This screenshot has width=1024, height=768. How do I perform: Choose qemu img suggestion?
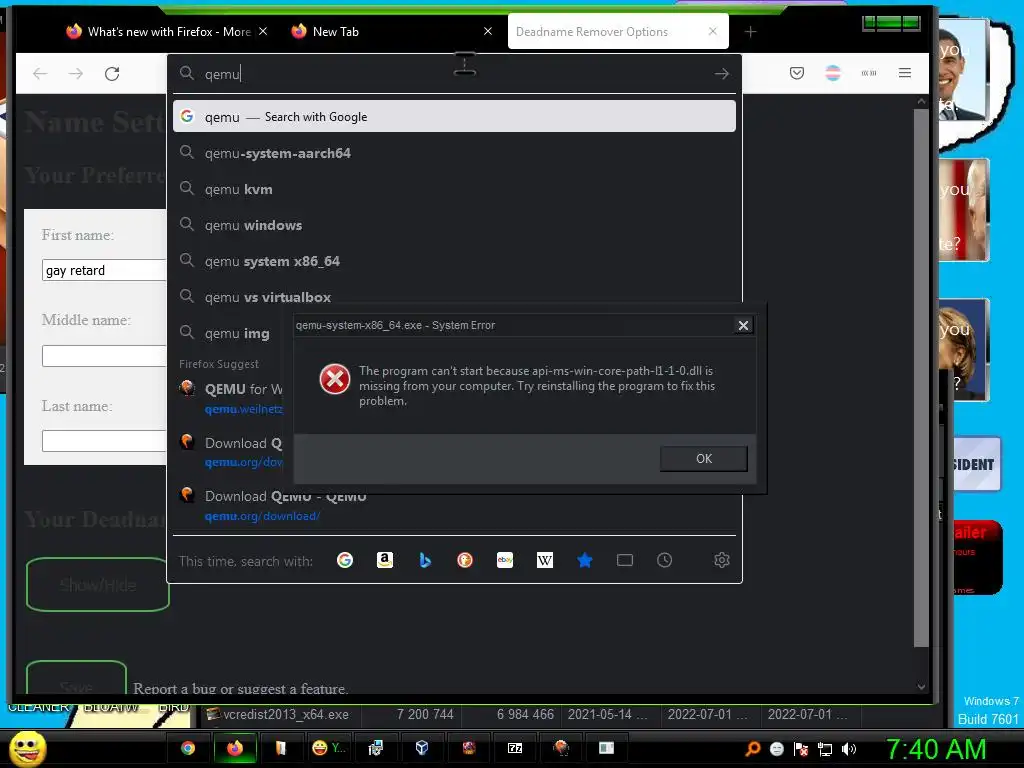pos(233,333)
